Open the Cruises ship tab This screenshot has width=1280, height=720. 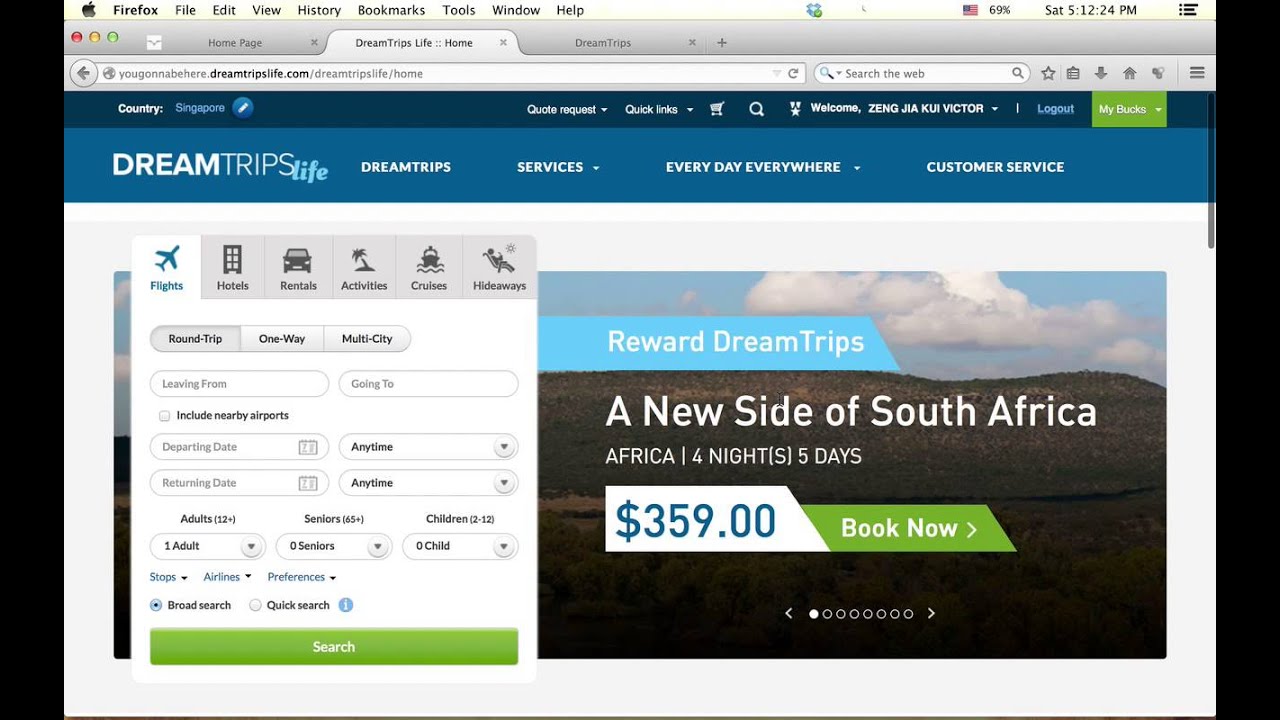[429, 267]
